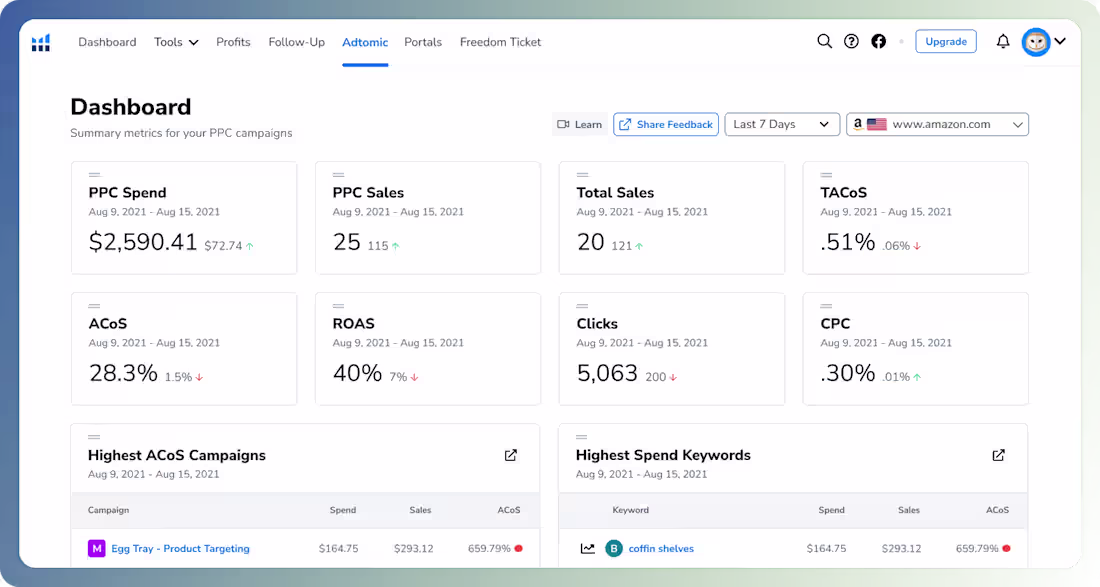Open the Egg Tray - Product Targeting campaign link
This screenshot has height=587, width=1100.
tap(180, 548)
